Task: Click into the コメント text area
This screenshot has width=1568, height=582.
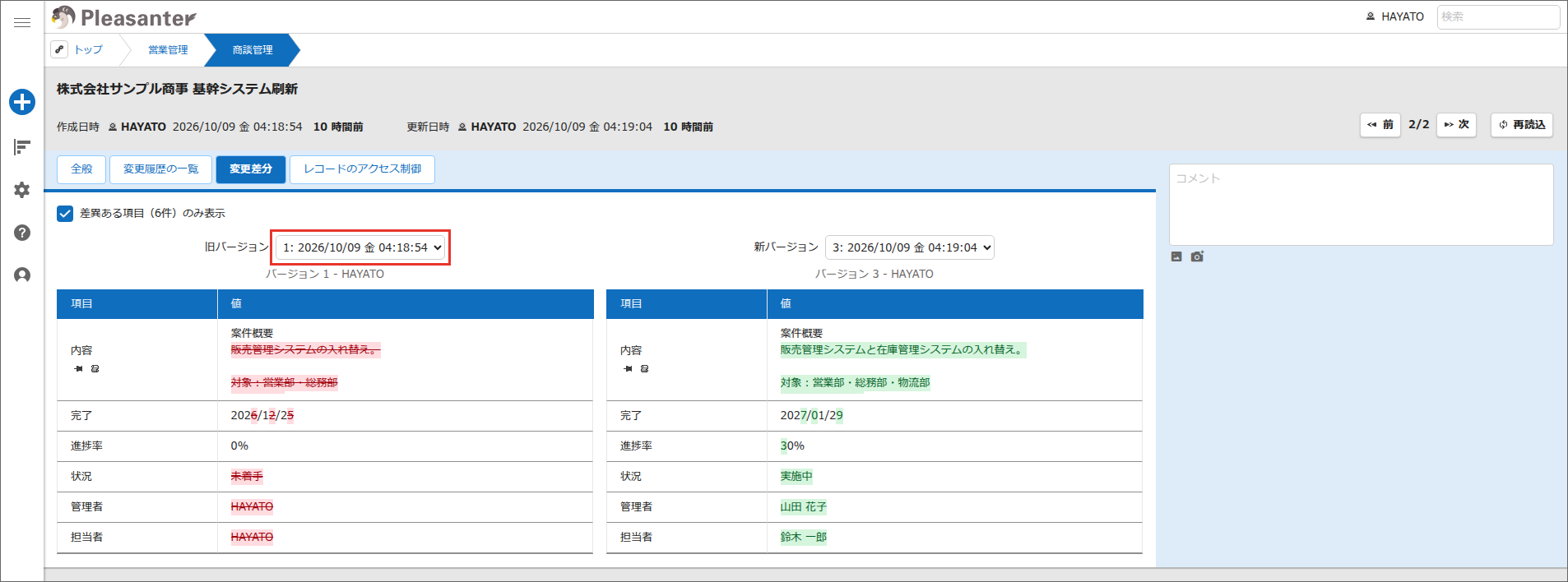Action: [x=1362, y=205]
